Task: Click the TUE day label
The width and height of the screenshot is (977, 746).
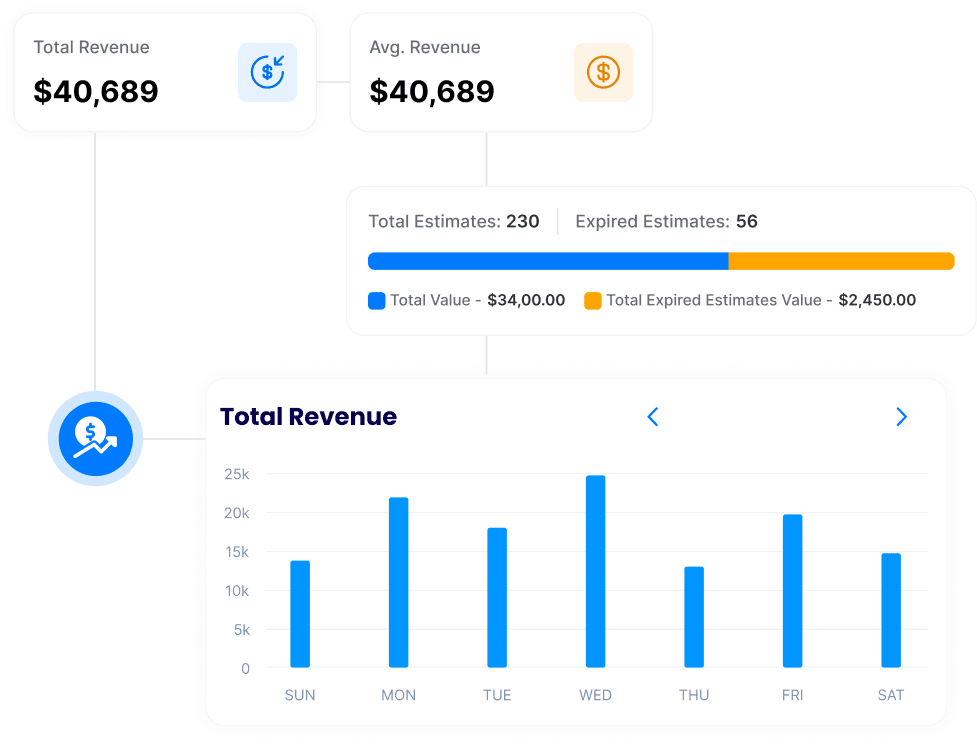Action: pyautogui.click(x=497, y=695)
